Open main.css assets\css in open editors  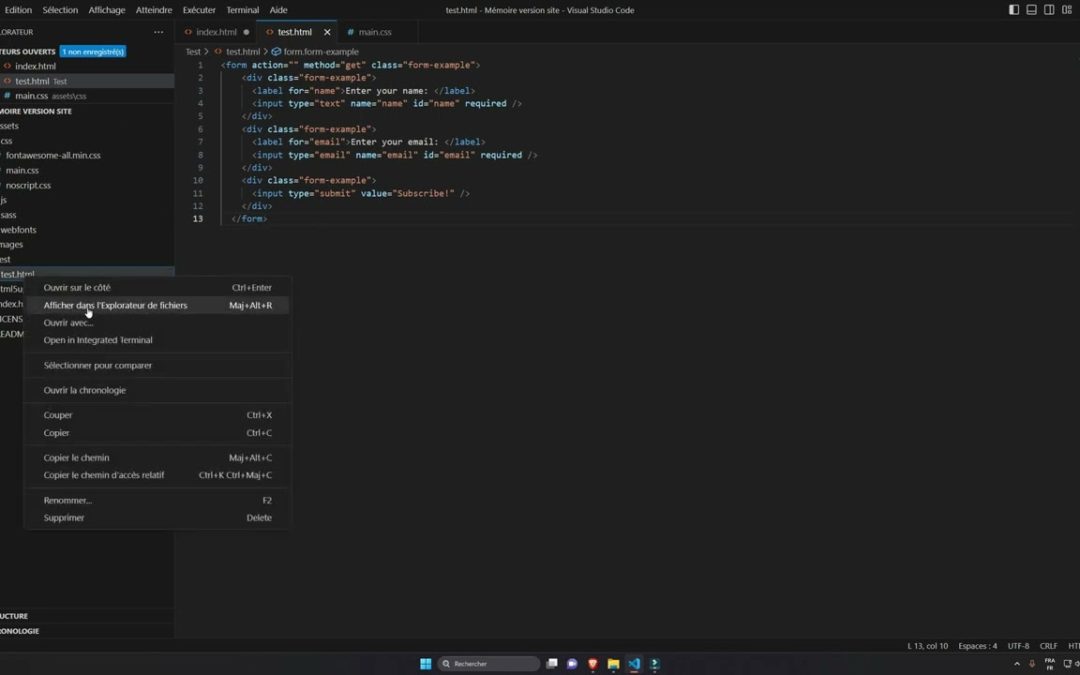[x=87, y=96]
